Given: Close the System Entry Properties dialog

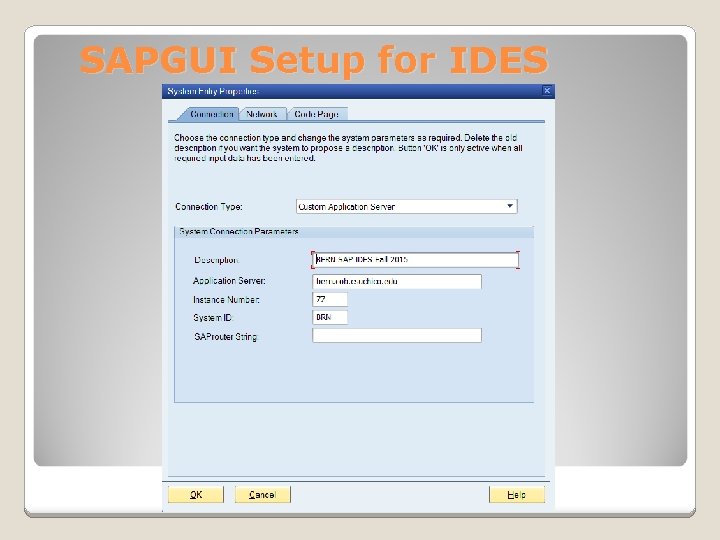Looking at the screenshot, I should [x=547, y=91].
